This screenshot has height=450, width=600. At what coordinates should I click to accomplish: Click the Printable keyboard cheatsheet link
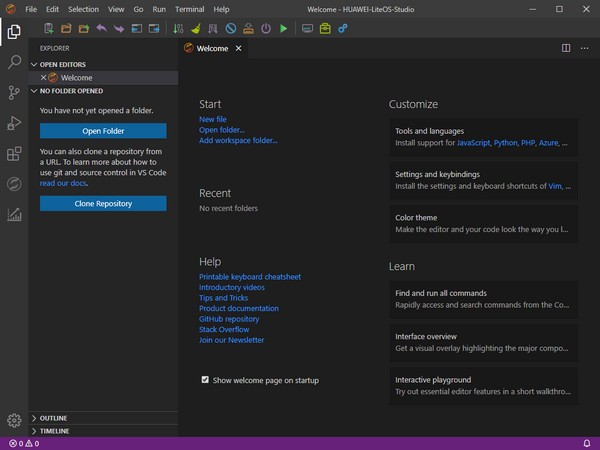point(250,277)
